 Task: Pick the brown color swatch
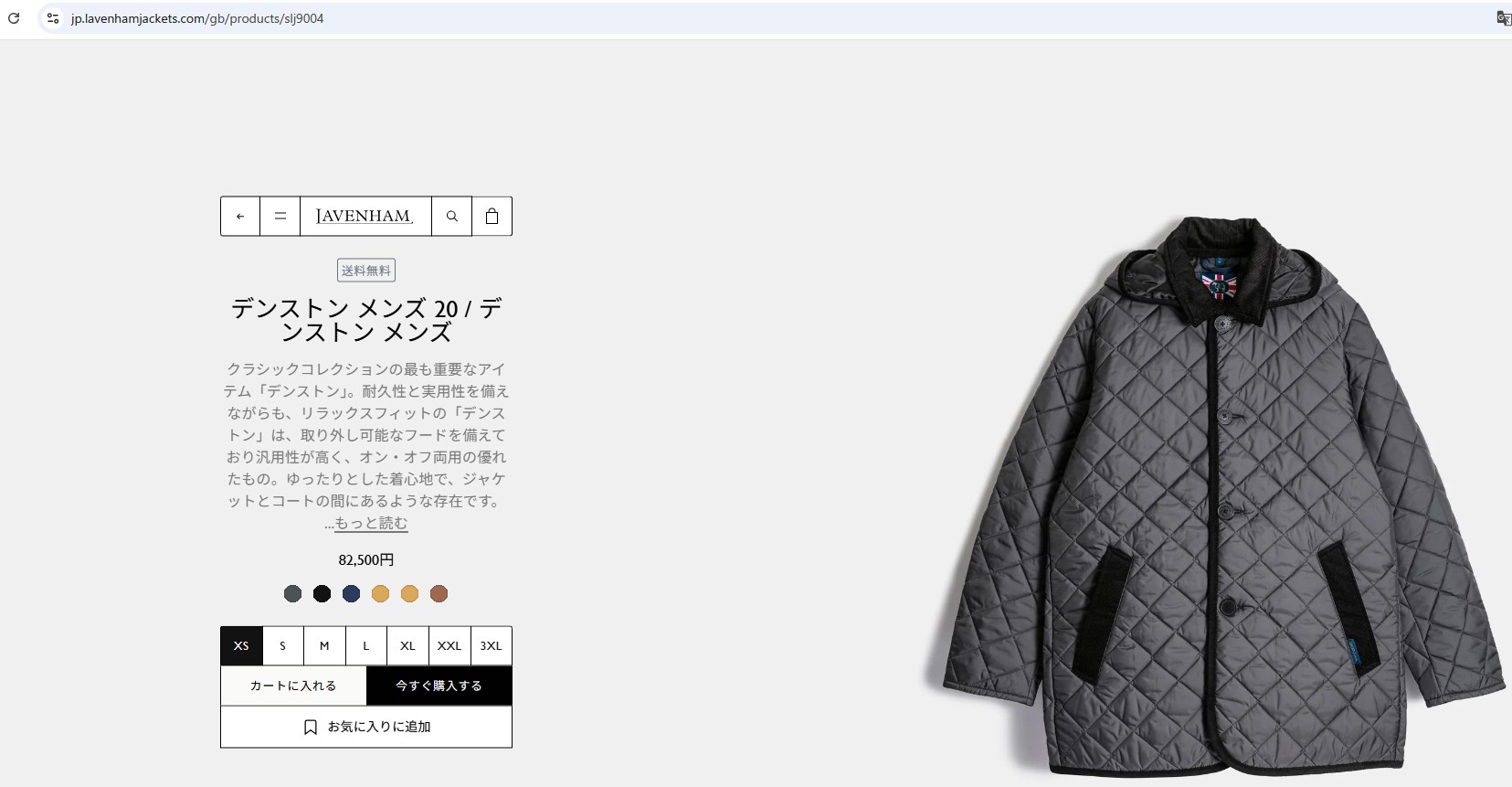tap(439, 594)
